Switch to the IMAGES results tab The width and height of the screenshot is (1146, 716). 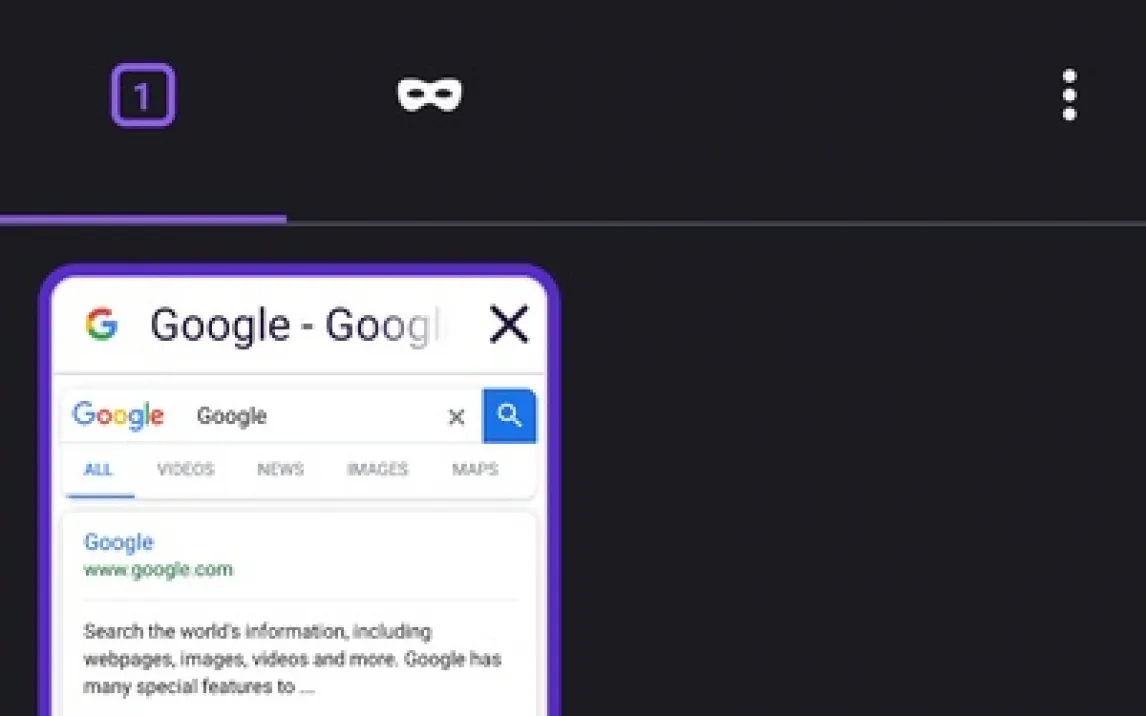(x=377, y=469)
